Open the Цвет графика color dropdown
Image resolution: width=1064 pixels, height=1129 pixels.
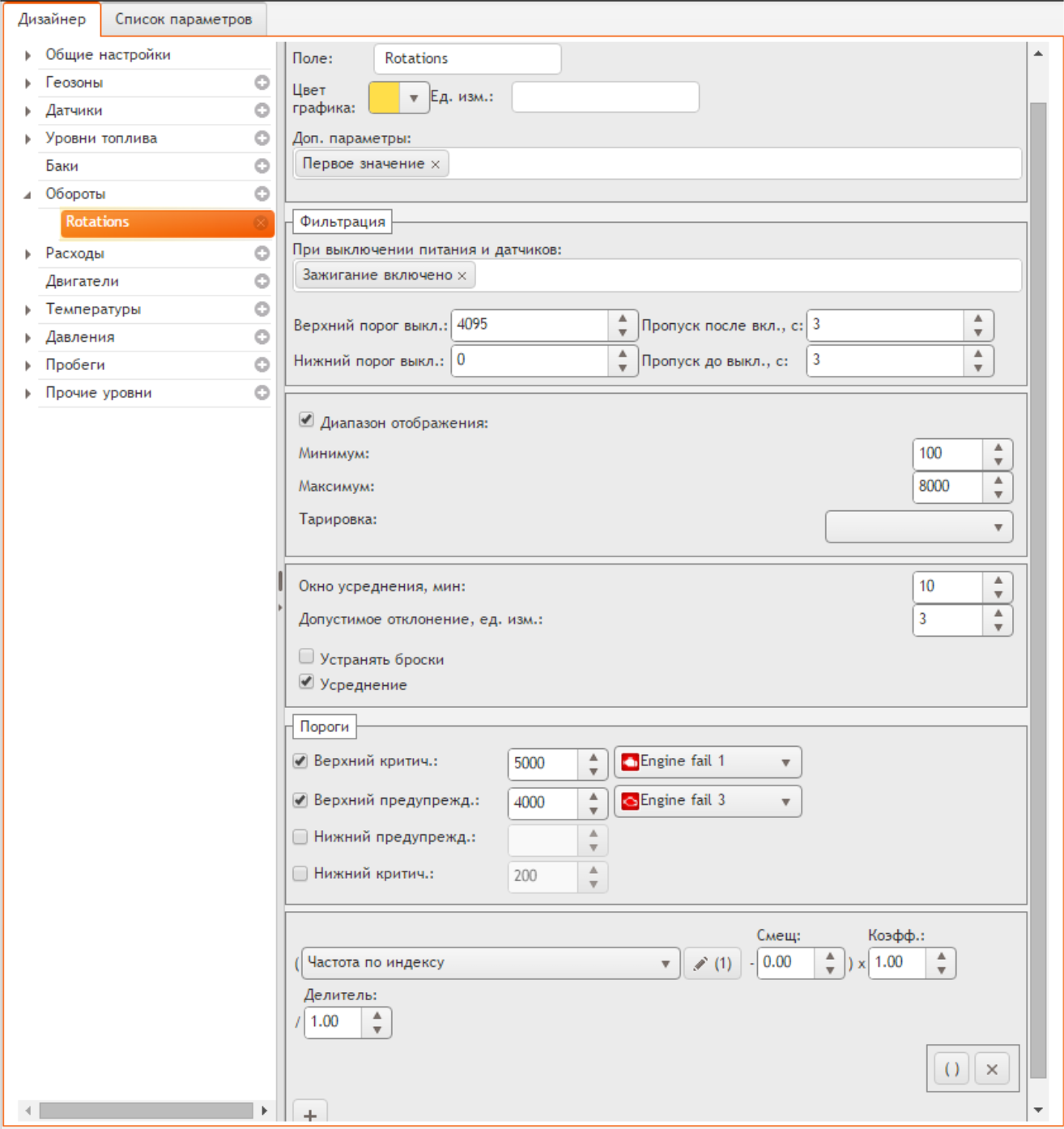[414, 98]
